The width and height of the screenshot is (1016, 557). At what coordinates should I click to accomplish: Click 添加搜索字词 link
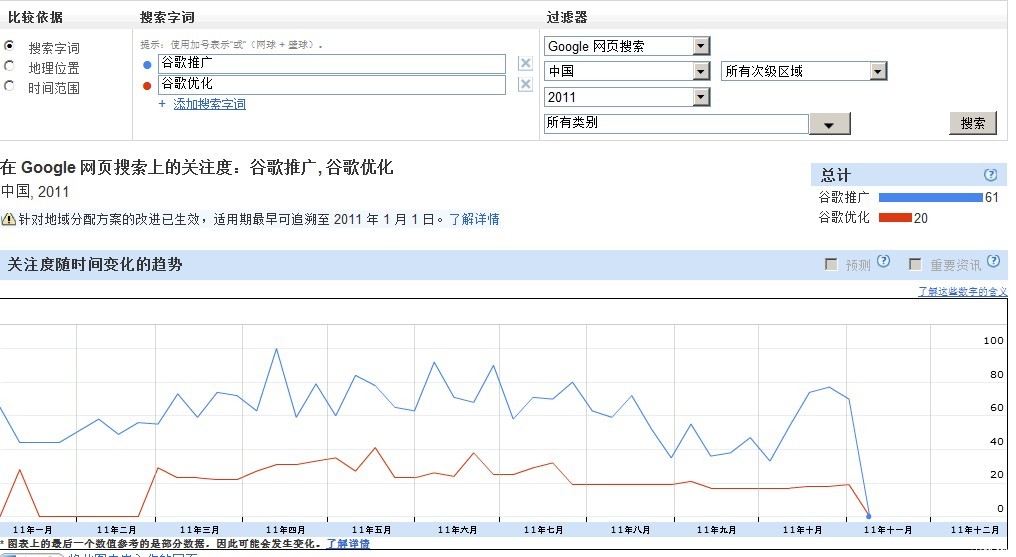click(x=209, y=104)
